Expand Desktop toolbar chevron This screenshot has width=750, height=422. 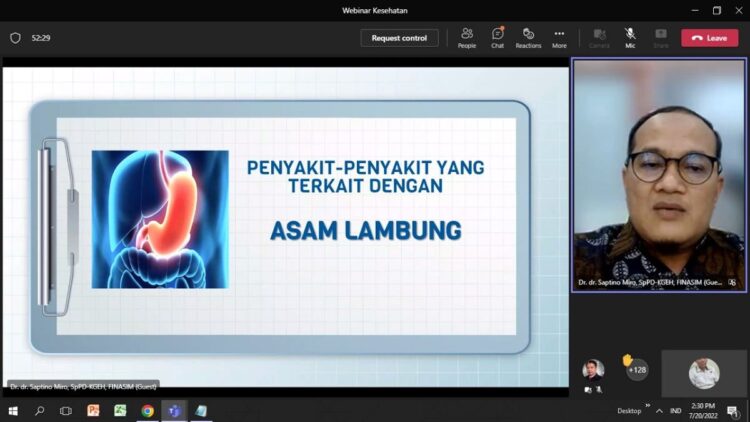(x=648, y=406)
